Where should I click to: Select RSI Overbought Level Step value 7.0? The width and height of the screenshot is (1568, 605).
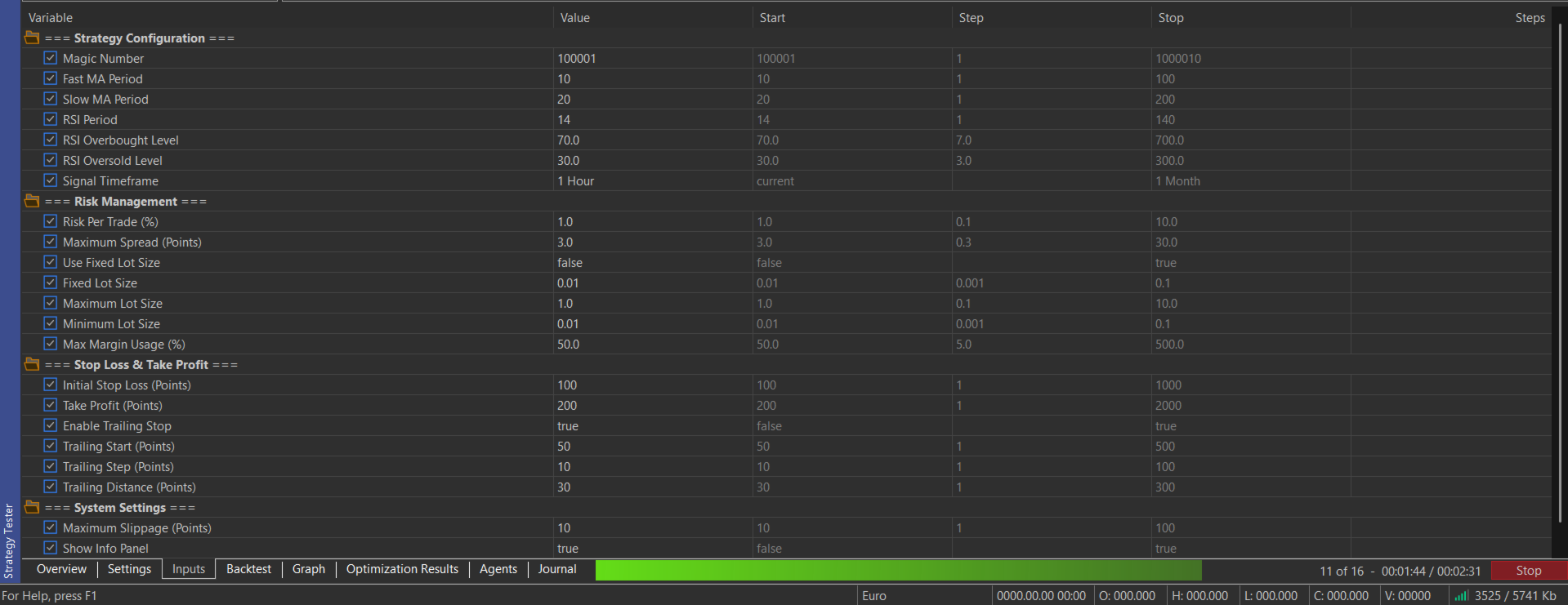tap(1052, 140)
